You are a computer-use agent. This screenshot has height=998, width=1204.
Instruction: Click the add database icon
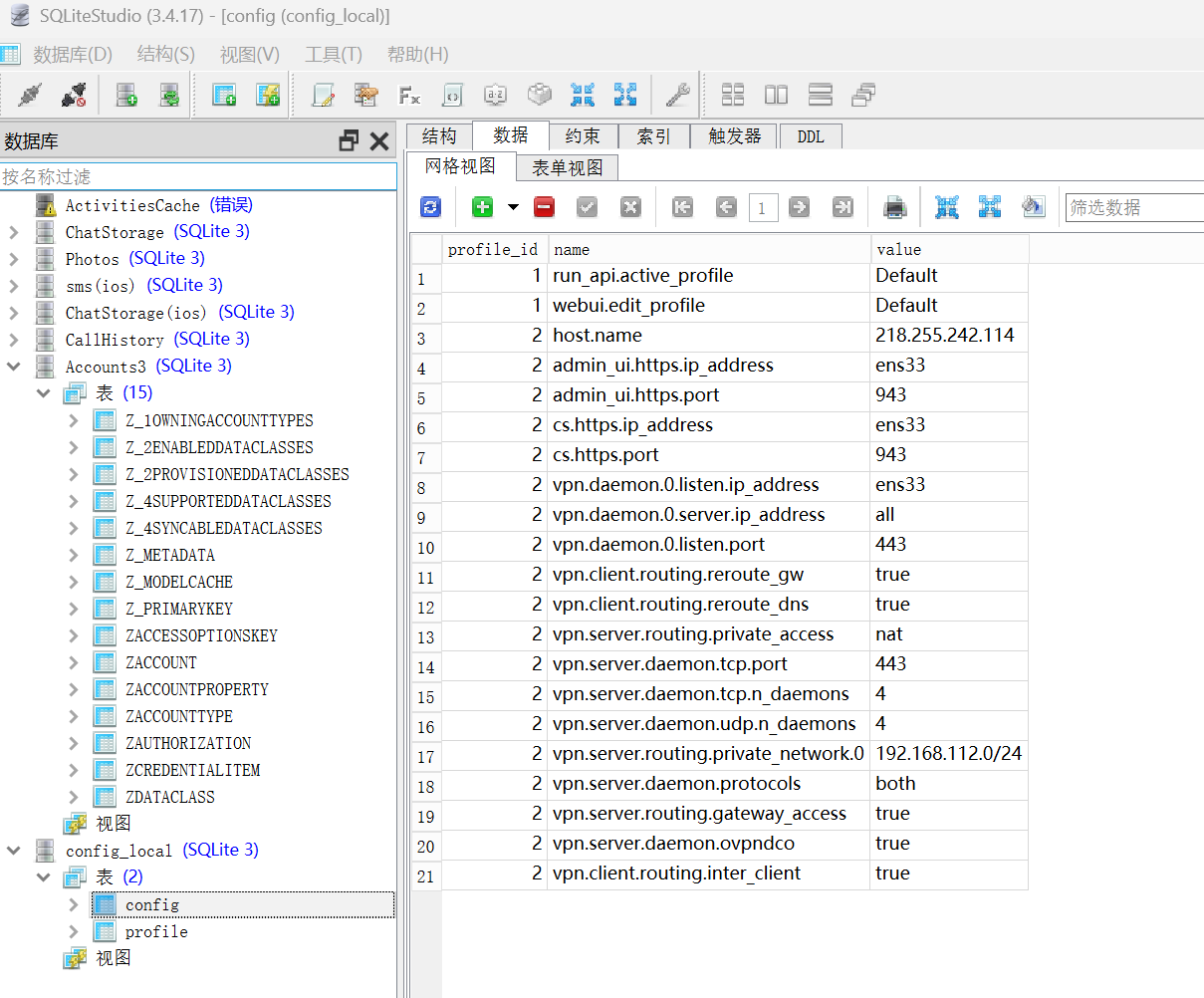126,95
